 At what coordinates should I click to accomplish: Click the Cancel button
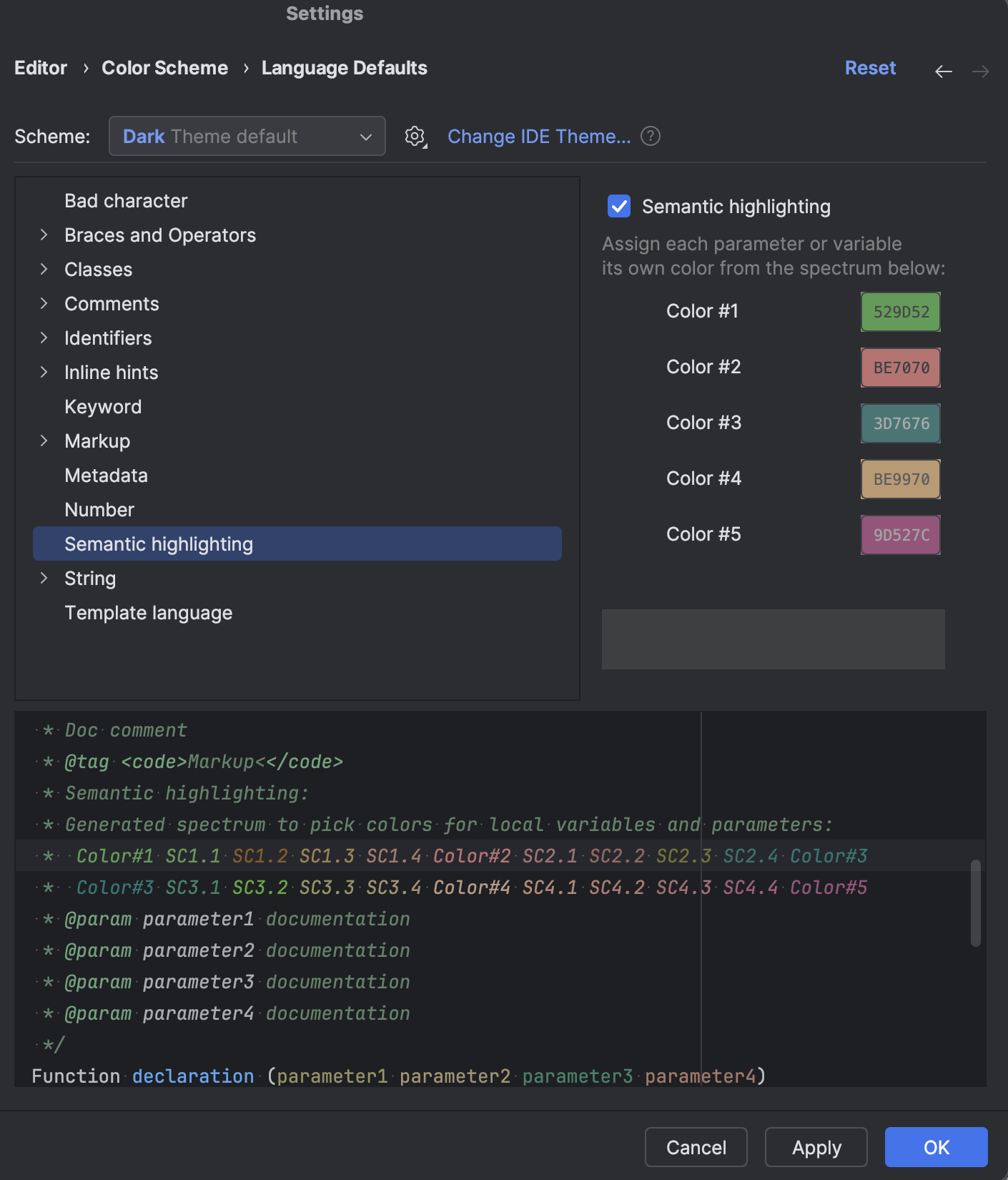(x=696, y=1147)
